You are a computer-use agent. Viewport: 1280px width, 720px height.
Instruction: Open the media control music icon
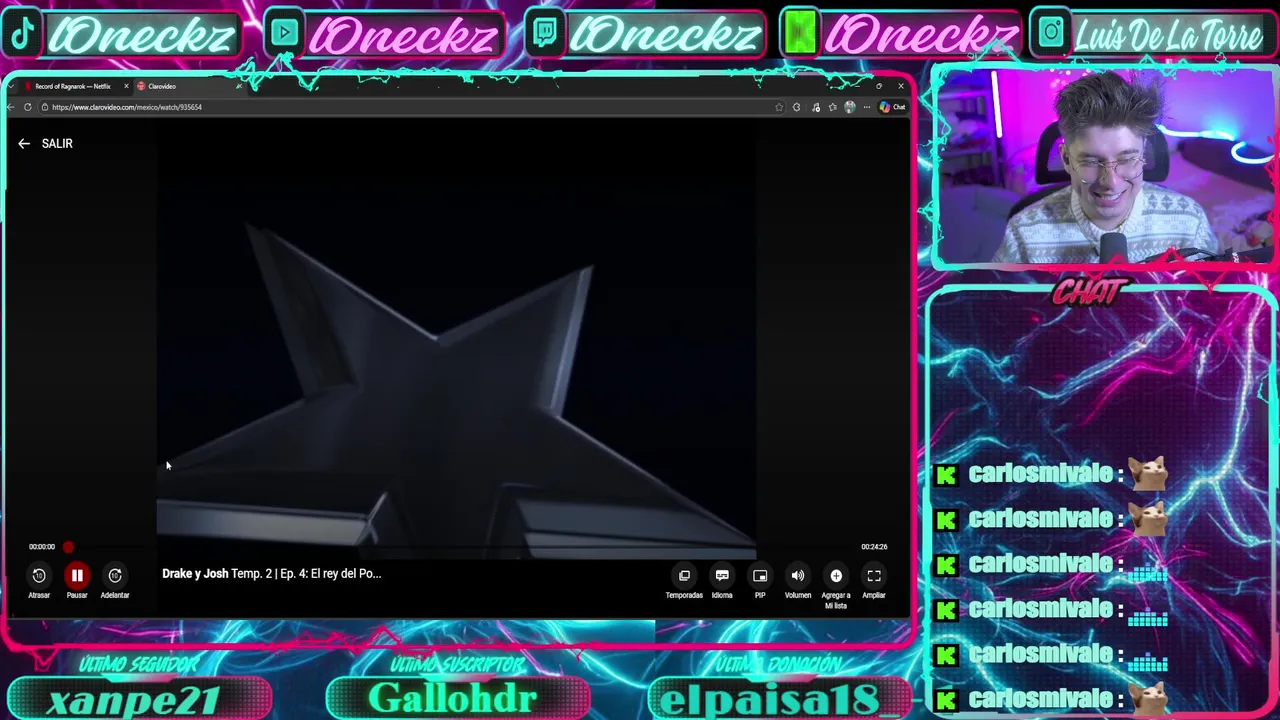click(x=816, y=107)
